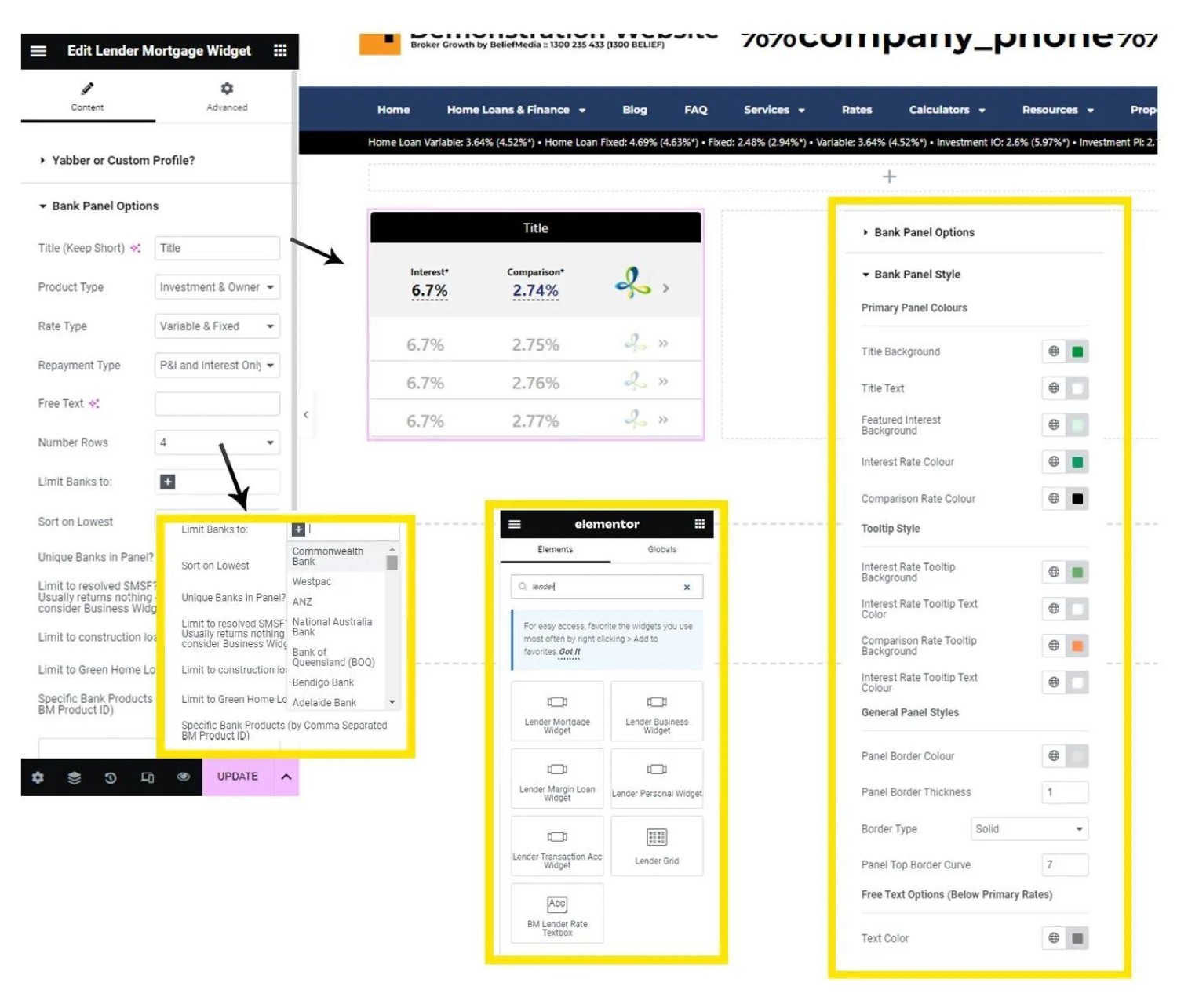Open page settings gear in the bottom bar
1177x1008 pixels.
pyautogui.click(x=38, y=777)
